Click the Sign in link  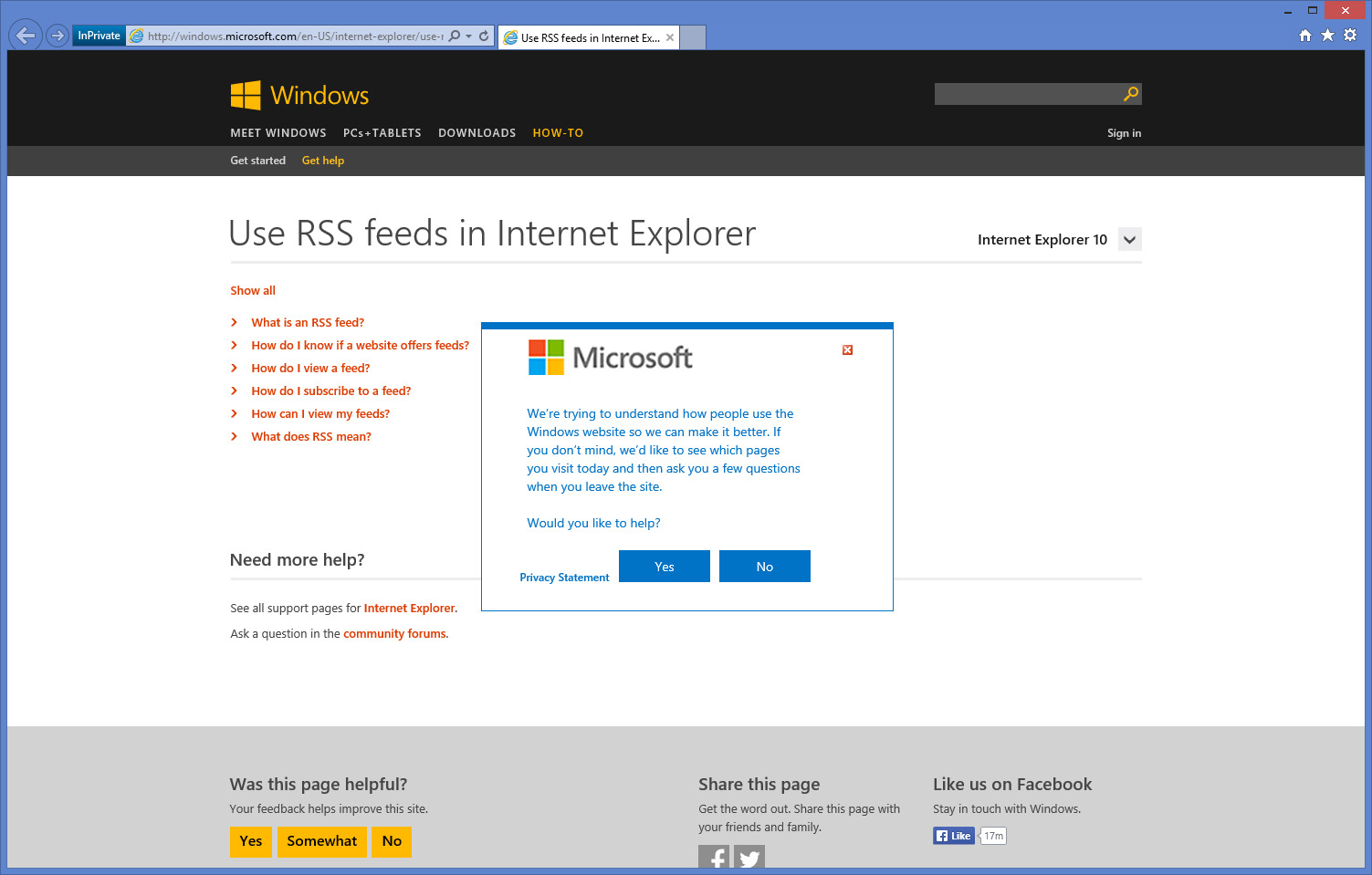point(1124,133)
